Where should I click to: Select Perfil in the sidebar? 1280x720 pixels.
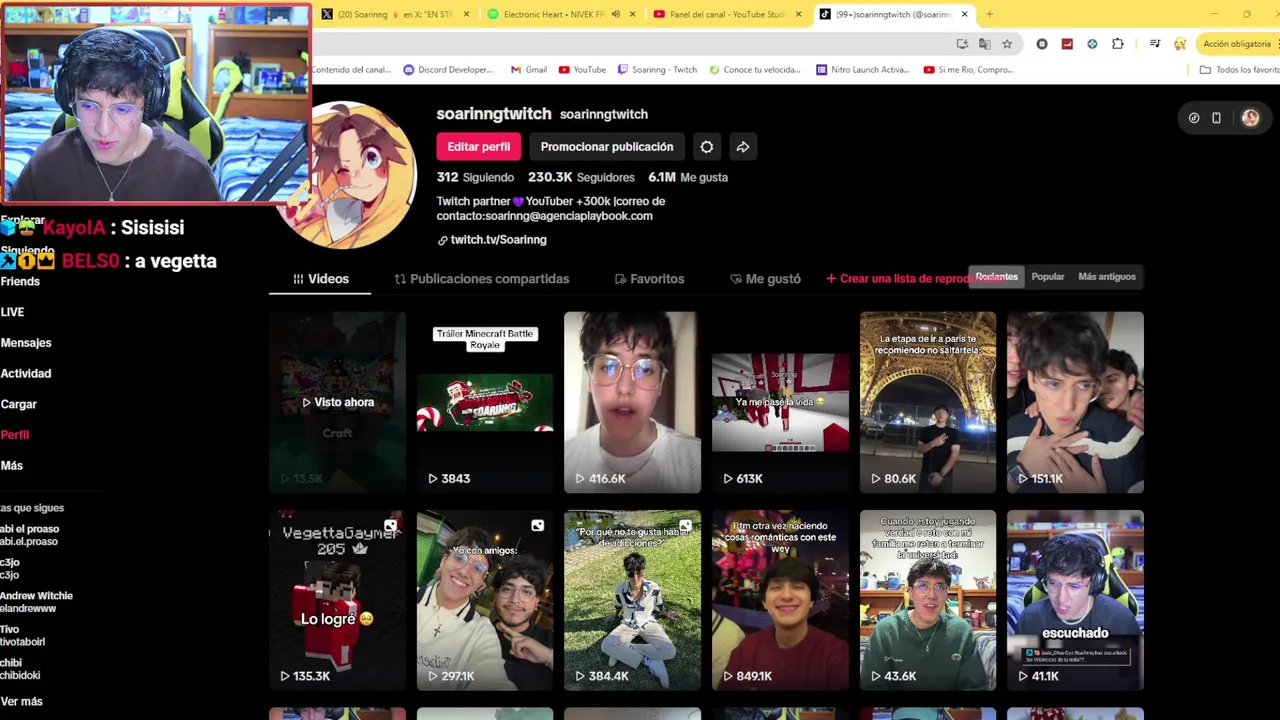(15, 435)
